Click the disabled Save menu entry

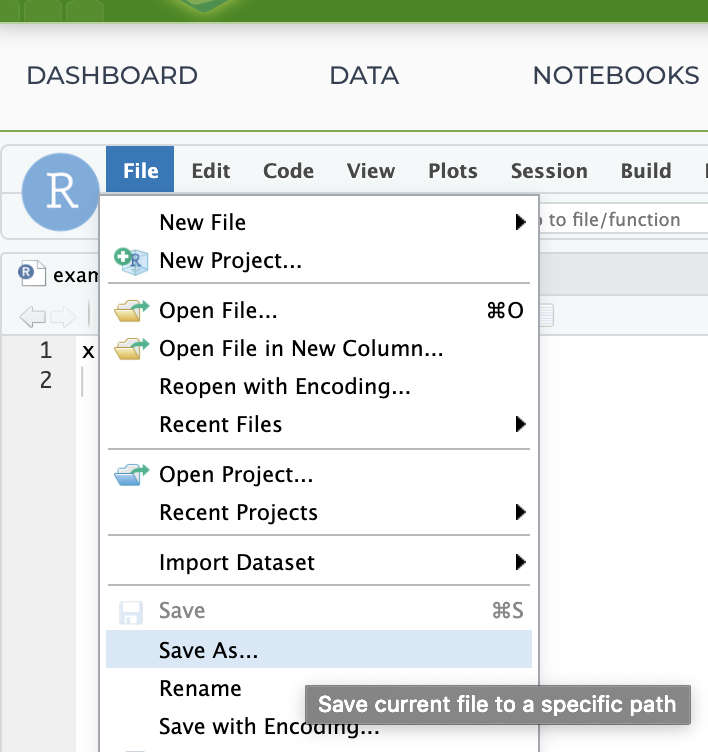tap(319, 611)
